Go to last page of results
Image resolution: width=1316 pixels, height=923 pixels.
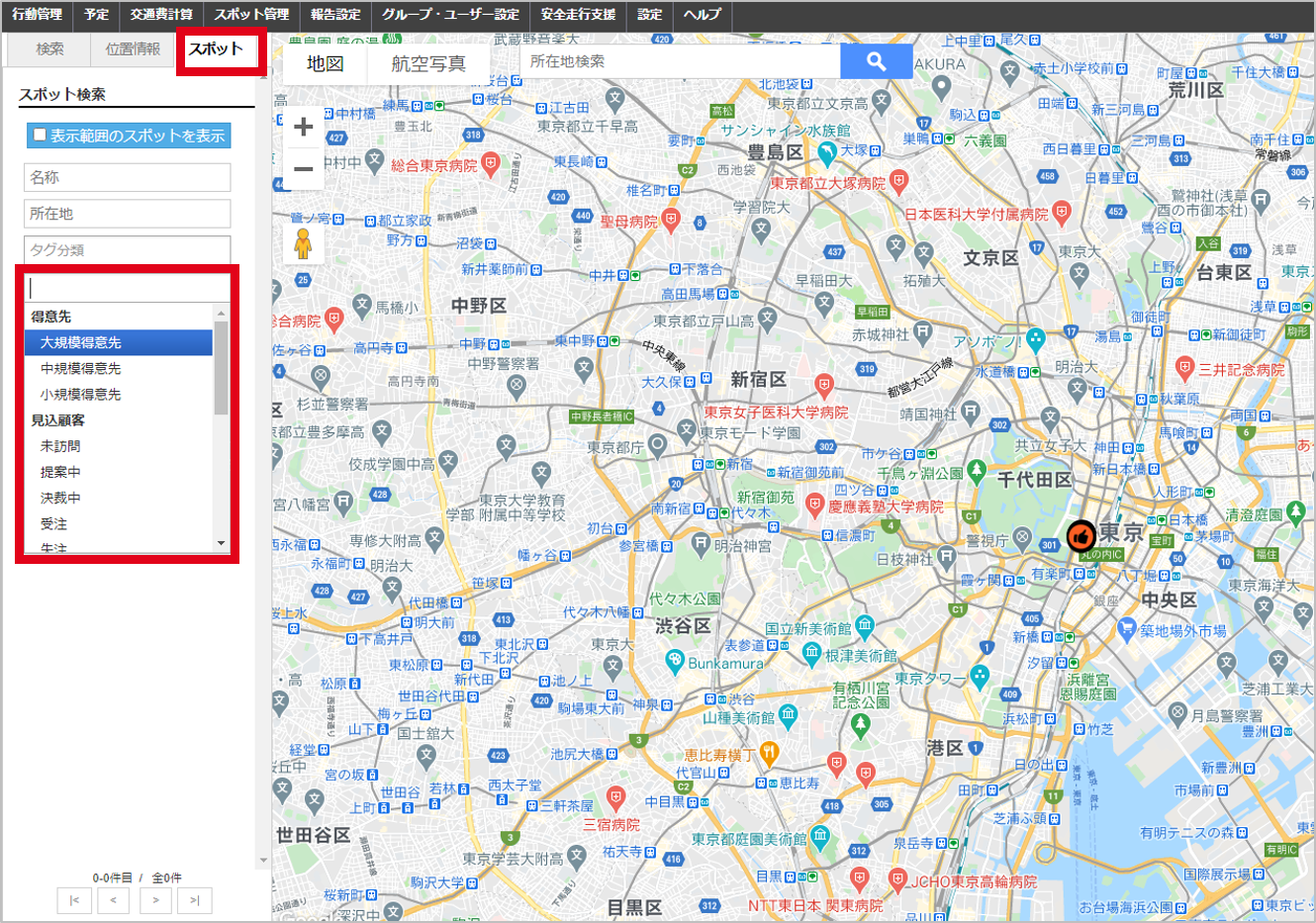[195, 900]
